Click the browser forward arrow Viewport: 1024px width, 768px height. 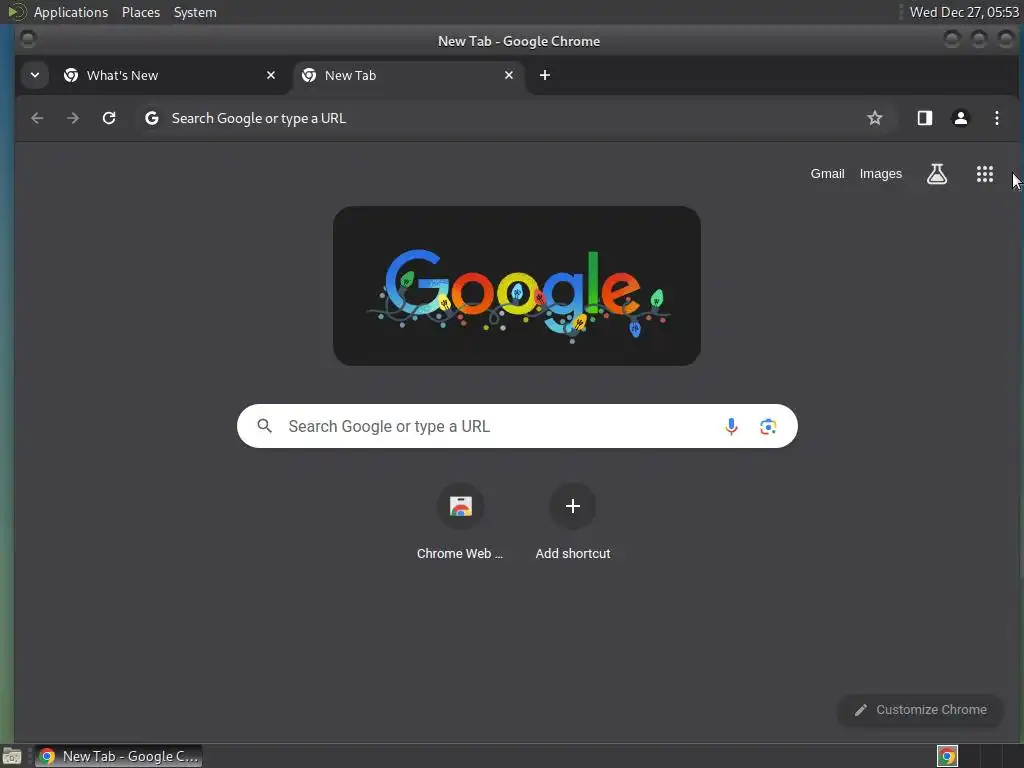click(73, 118)
